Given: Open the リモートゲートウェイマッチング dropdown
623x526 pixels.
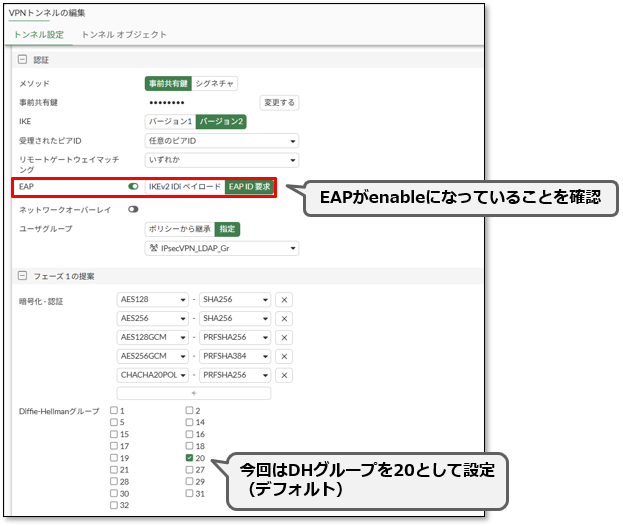Looking at the screenshot, I should [x=222, y=160].
